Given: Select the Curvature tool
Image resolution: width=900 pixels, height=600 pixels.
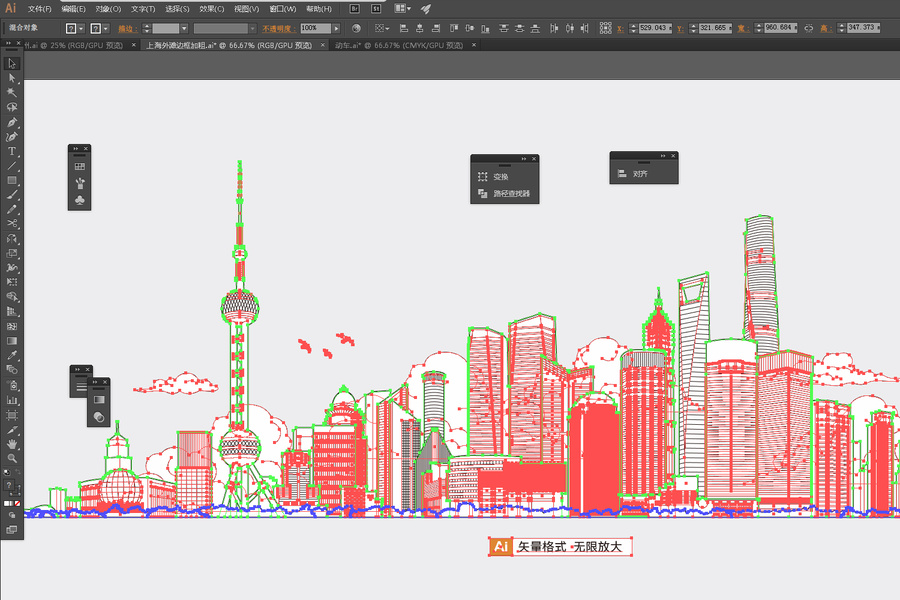Looking at the screenshot, I should [11, 137].
